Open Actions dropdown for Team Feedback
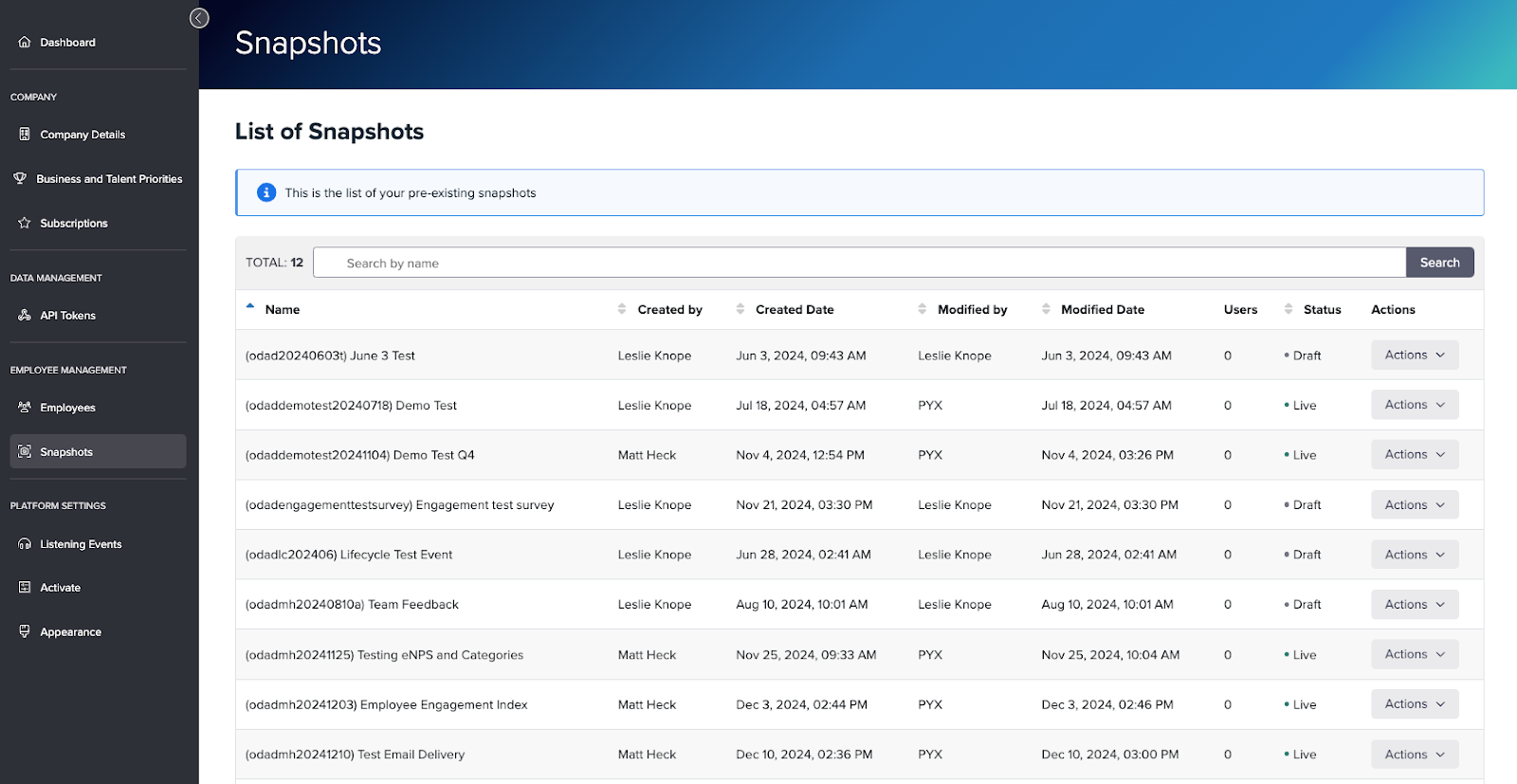The image size is (1517, 784). 1415,604
